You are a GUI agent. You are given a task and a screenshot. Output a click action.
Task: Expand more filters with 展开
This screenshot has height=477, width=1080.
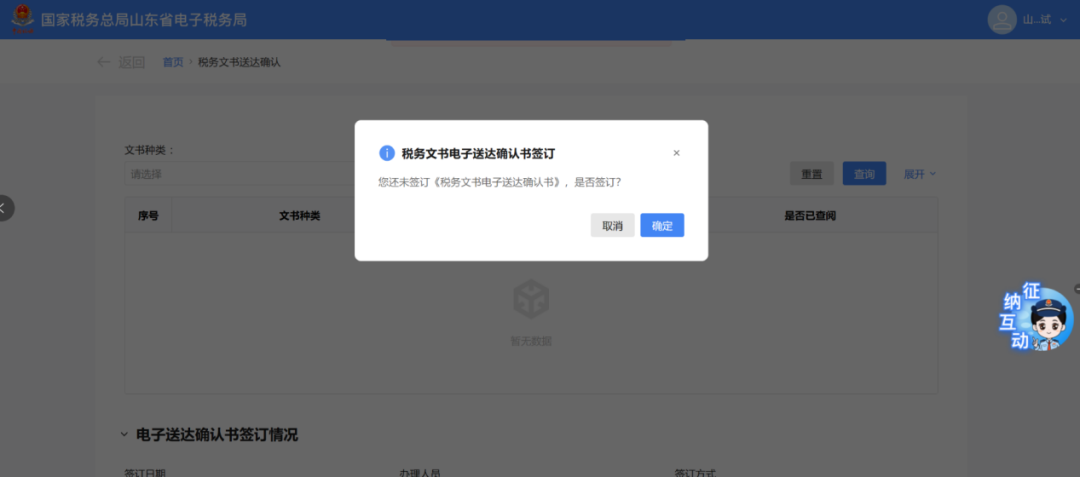[x=920, y=174]
